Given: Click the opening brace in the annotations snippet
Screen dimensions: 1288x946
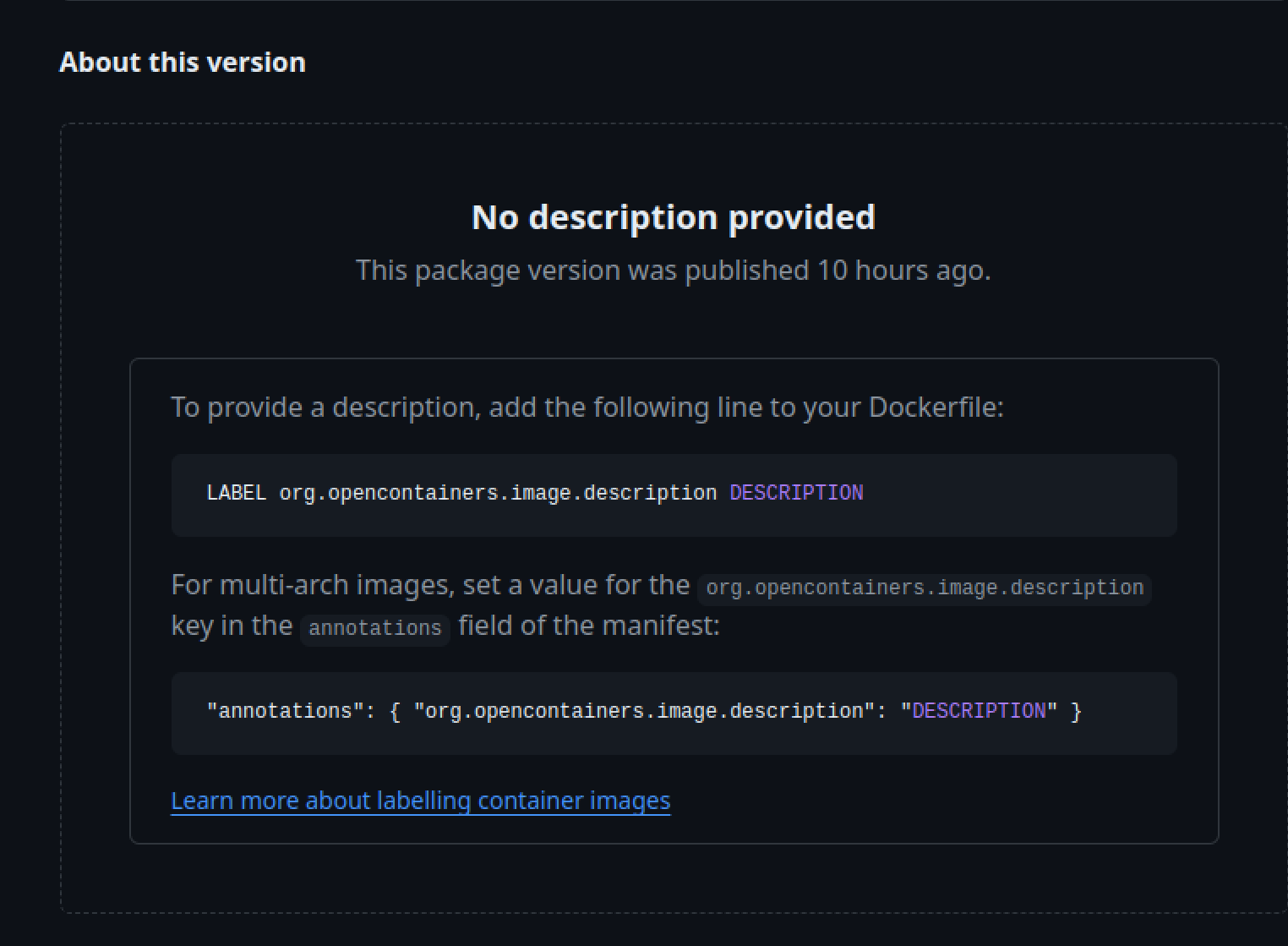Looking at the screenshot, I should 395,711.
